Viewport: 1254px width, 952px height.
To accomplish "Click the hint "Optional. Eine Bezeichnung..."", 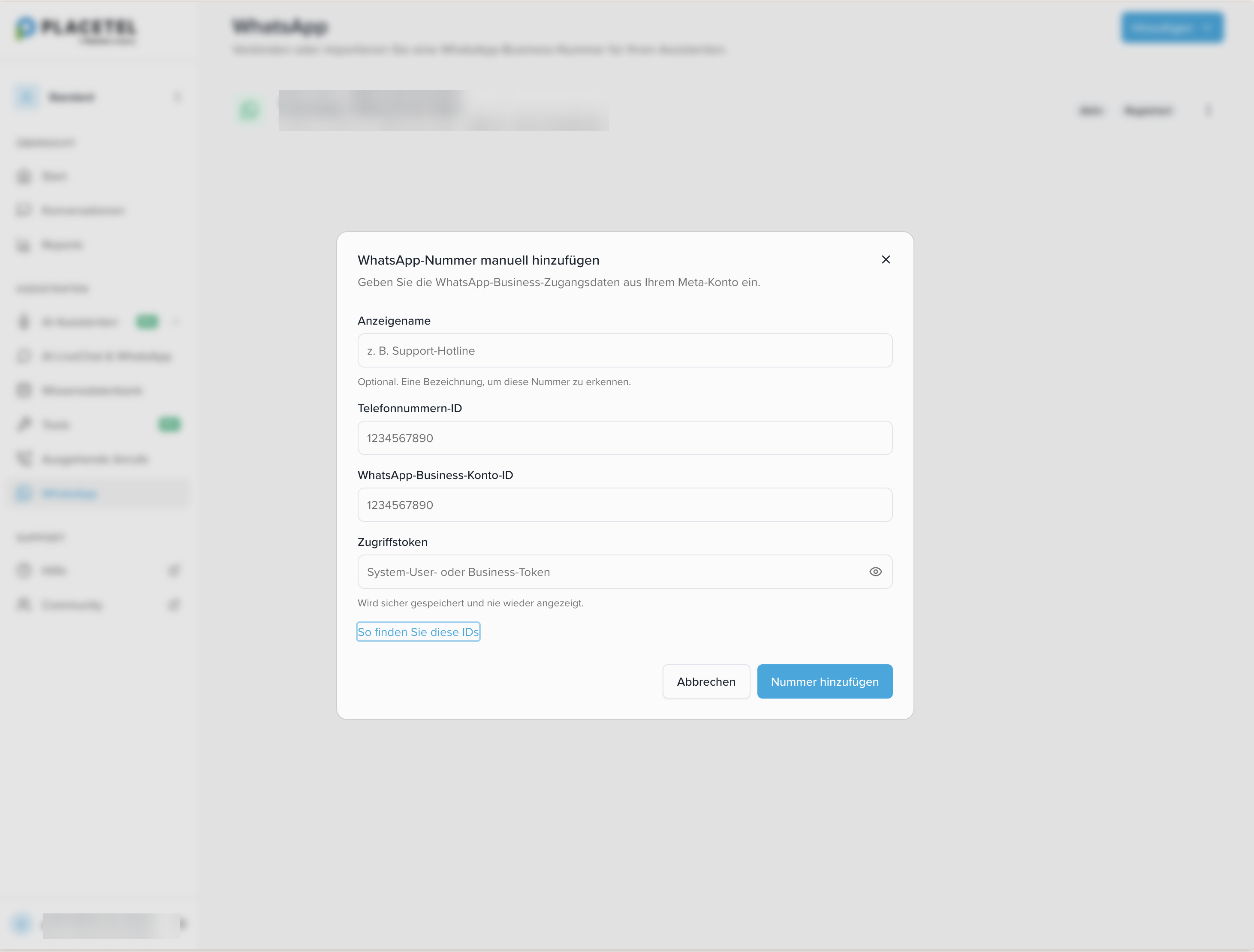I will pyautogui.click(x=494, y=382).
